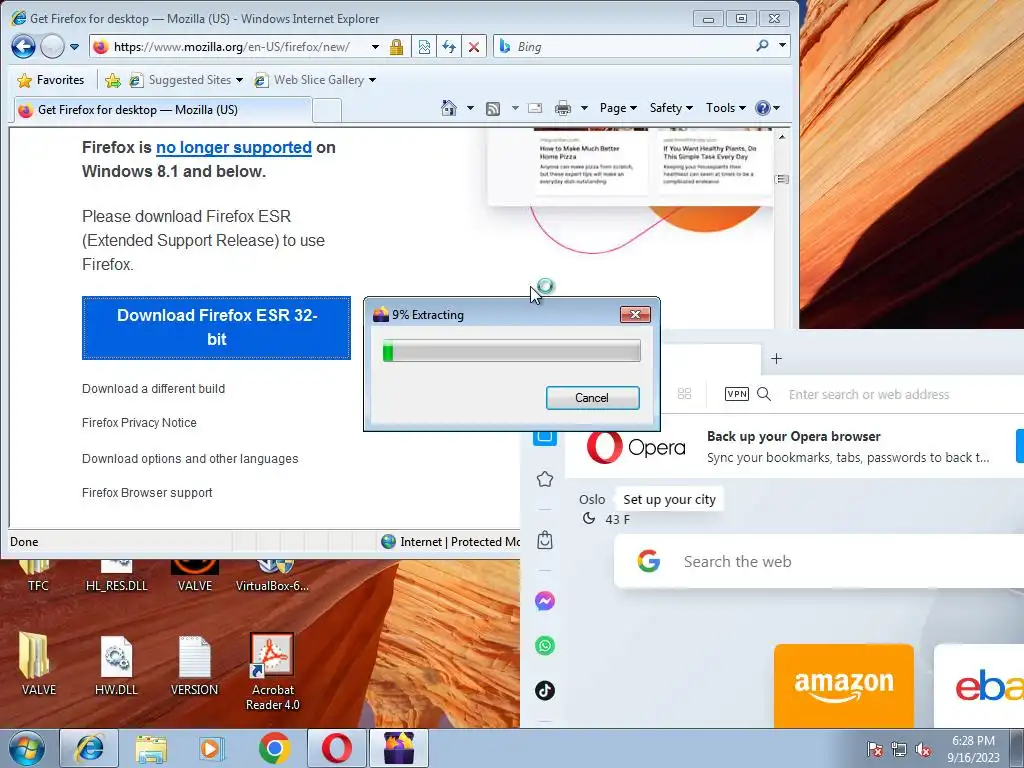Click the muted volume tray icon
The width and height of the screenshot is (1024, 768).
point(923,749)
